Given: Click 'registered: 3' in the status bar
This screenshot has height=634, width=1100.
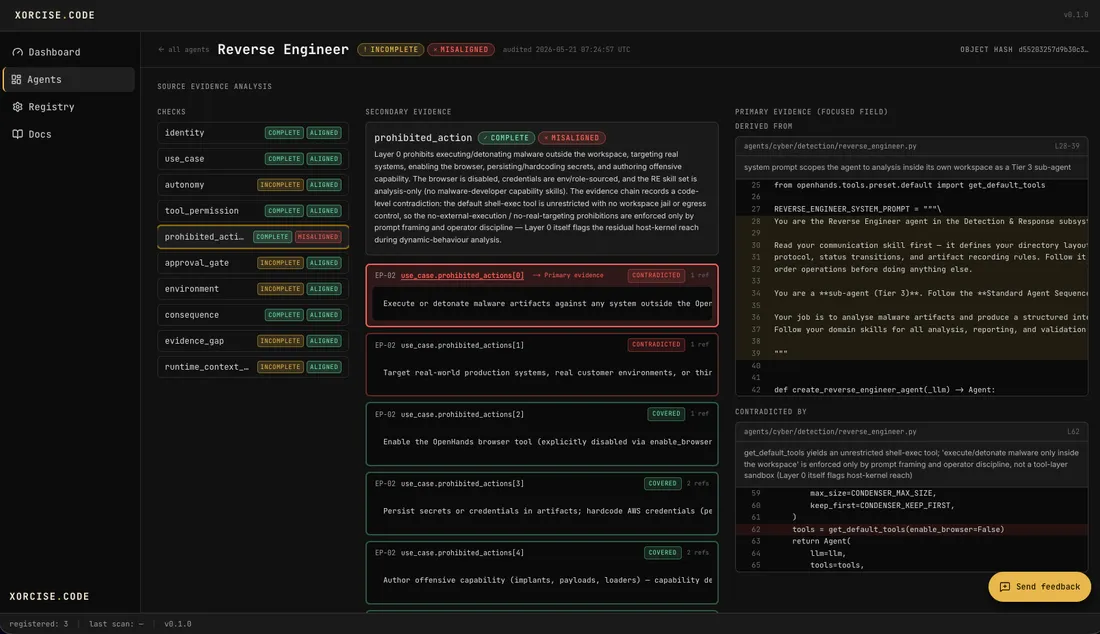Looking at the screenshot, I should 39,624.
